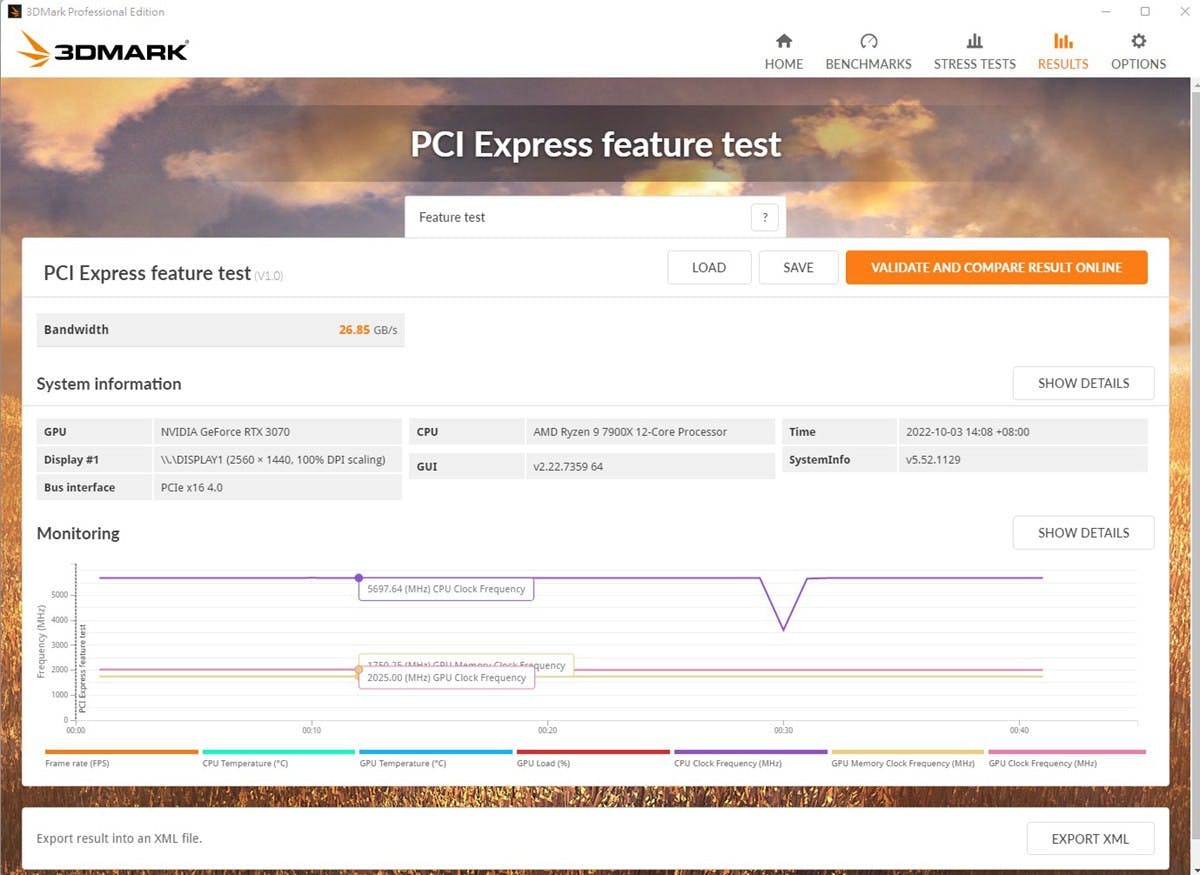The image size is (1200, 875).
Task: Switch to the RESULTS section
Action: click(x=1063, y=52)
